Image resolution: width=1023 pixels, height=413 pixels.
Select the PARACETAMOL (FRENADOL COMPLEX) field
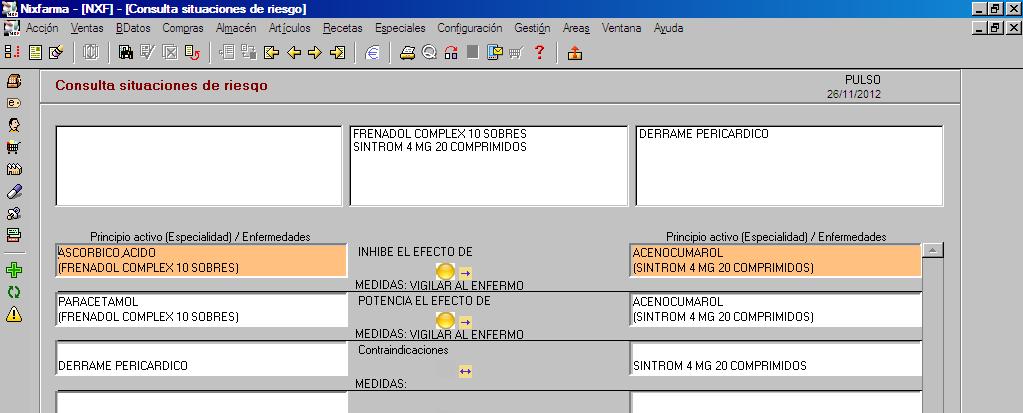click(x=202, y=310)
